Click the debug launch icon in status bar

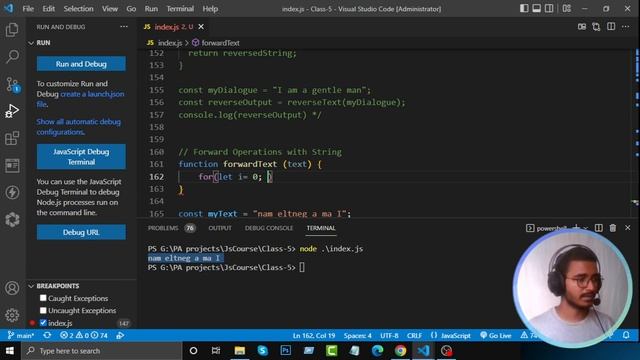point(120,336)
